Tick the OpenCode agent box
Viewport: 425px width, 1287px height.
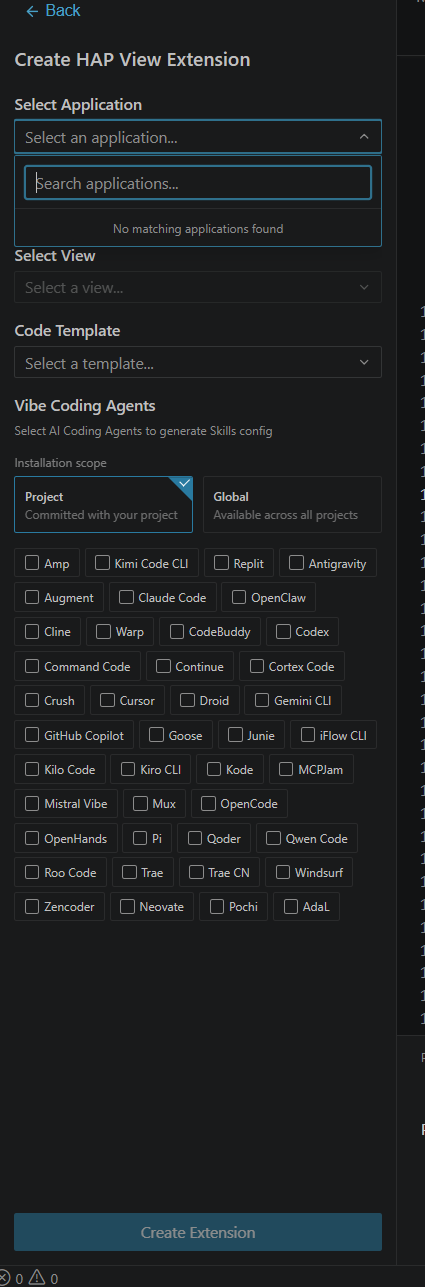point(209,803)
